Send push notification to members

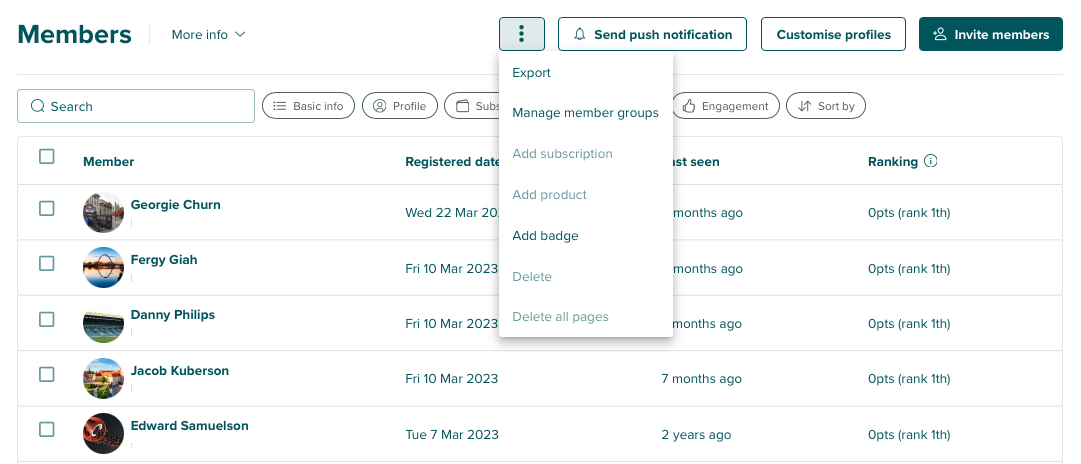click(x=652, y=34)
